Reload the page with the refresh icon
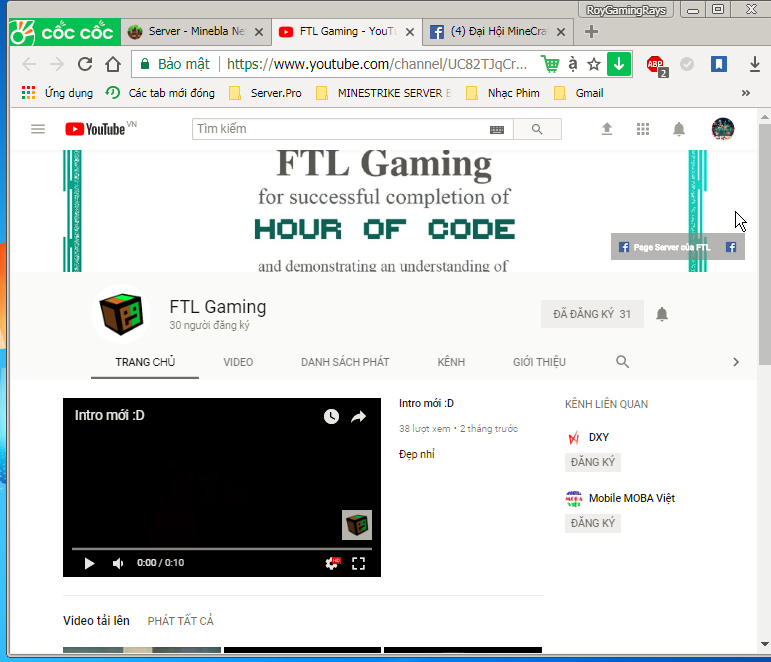 point(85,64)
